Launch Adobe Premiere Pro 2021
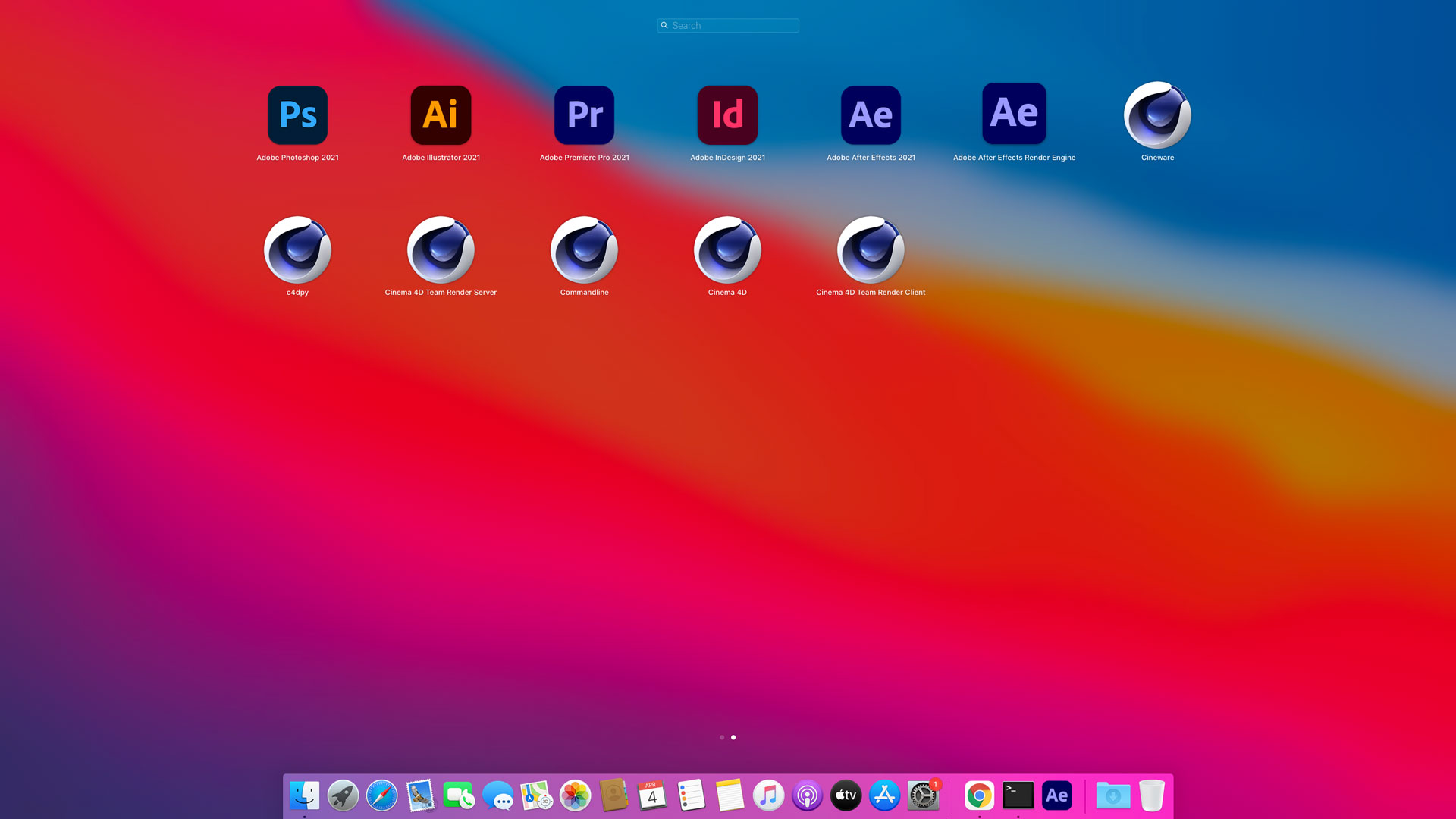Viewport: 1456px width, 819px height. click(584, 115)
